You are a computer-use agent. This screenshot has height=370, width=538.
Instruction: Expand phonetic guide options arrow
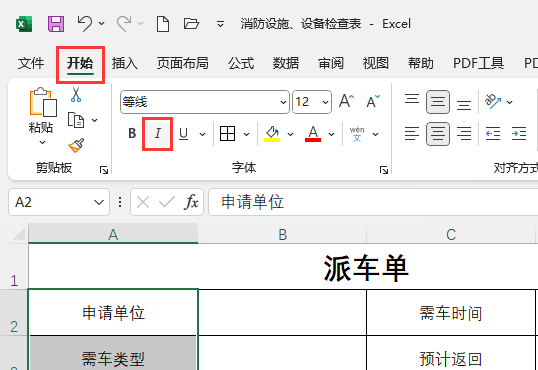pos(376,134)
